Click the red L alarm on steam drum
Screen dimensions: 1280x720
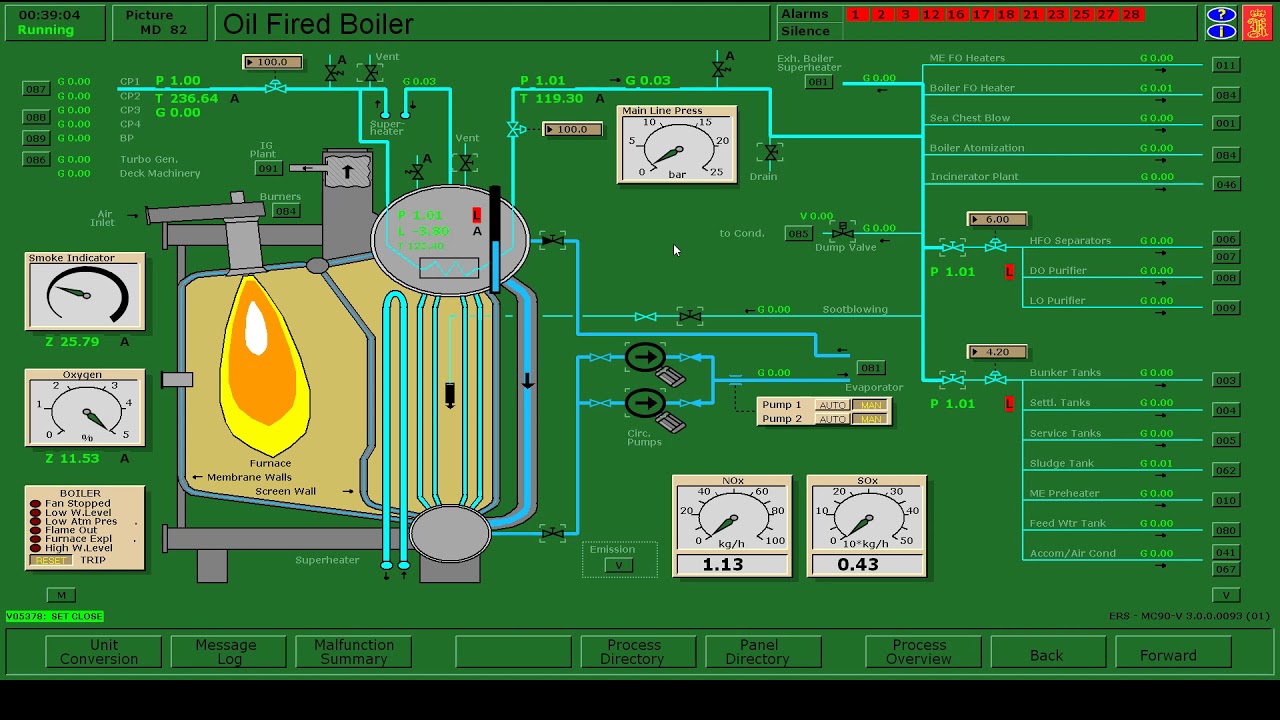click(x=477, y=215)
